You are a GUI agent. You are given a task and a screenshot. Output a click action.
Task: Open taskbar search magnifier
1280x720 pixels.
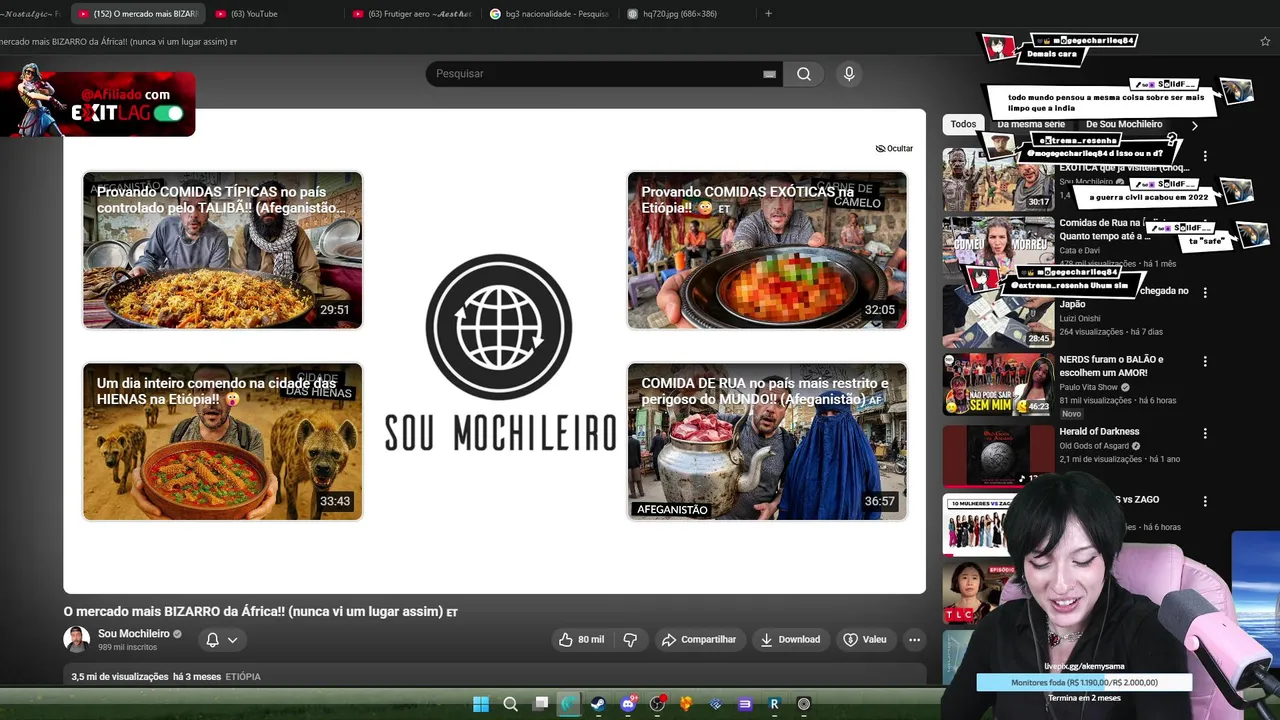coord(510,704)
